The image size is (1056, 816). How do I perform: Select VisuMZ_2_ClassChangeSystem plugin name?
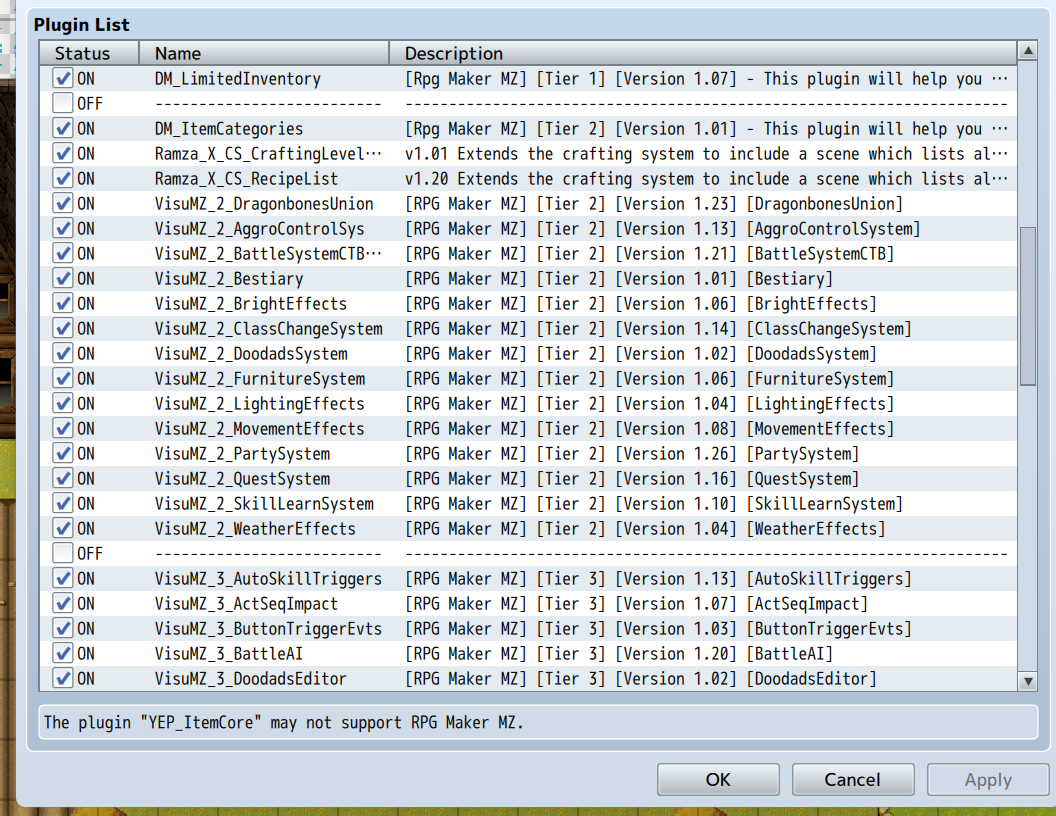click(x=268, y=329)
